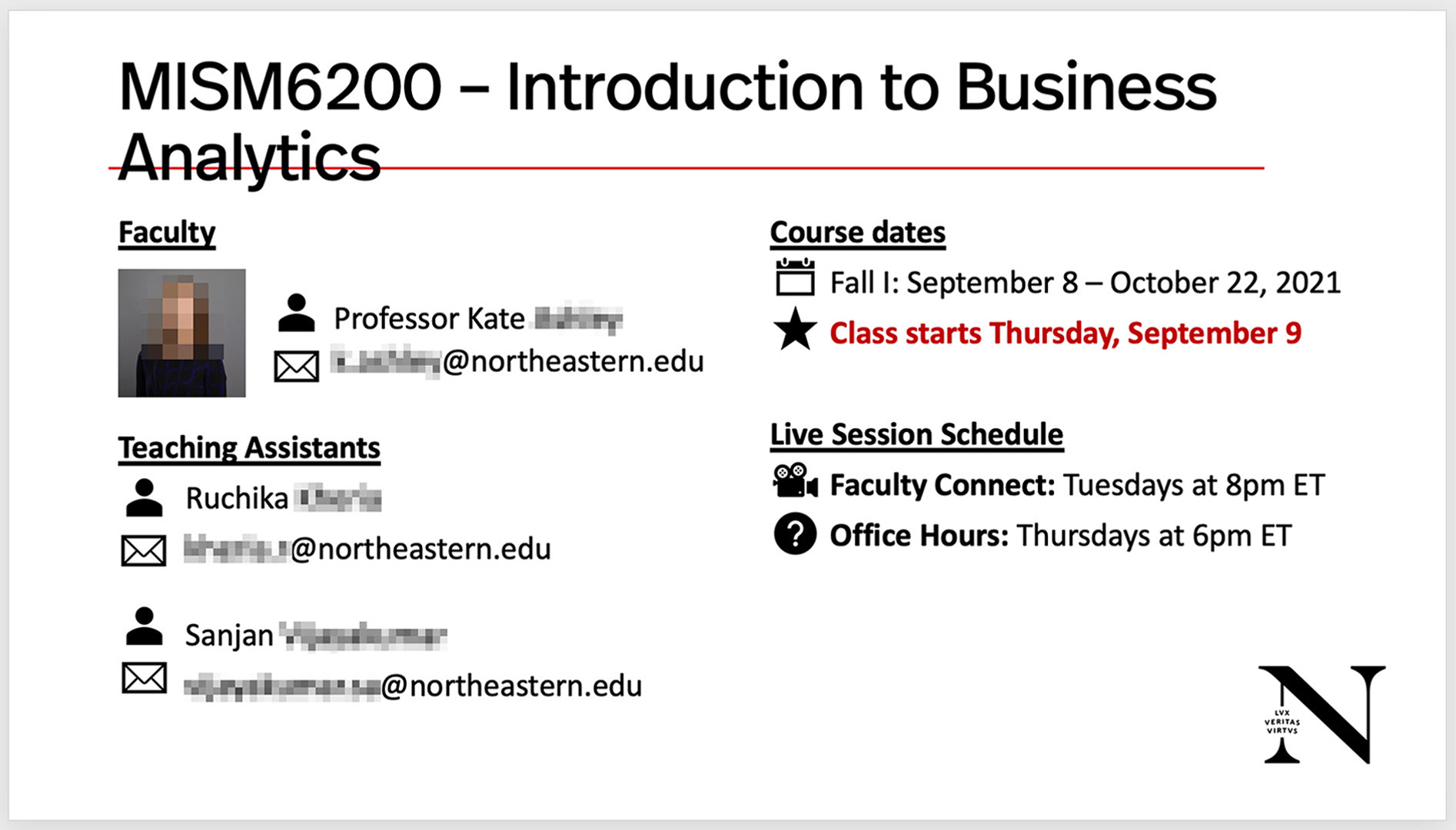Click the person icon next to Professor Kate
Viewport: 1456px width, 830px height.
(296, 313)
